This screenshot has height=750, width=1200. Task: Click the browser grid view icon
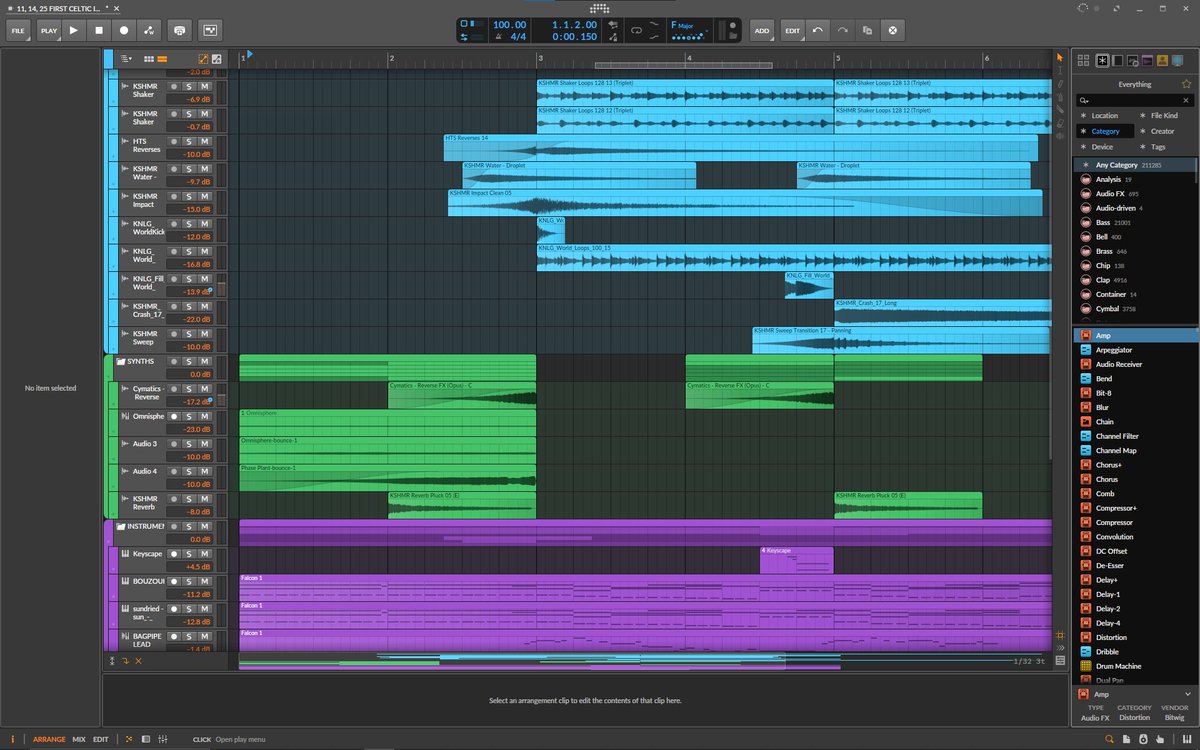(1082, 61)
